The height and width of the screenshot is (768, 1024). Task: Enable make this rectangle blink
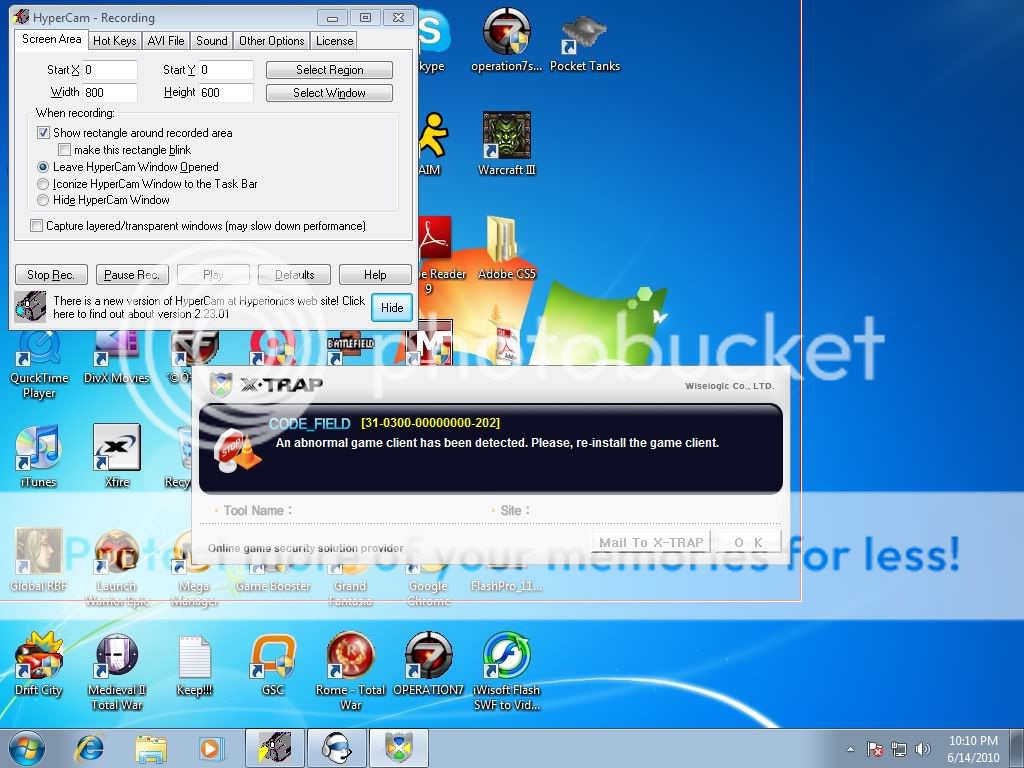click(64, 150)
